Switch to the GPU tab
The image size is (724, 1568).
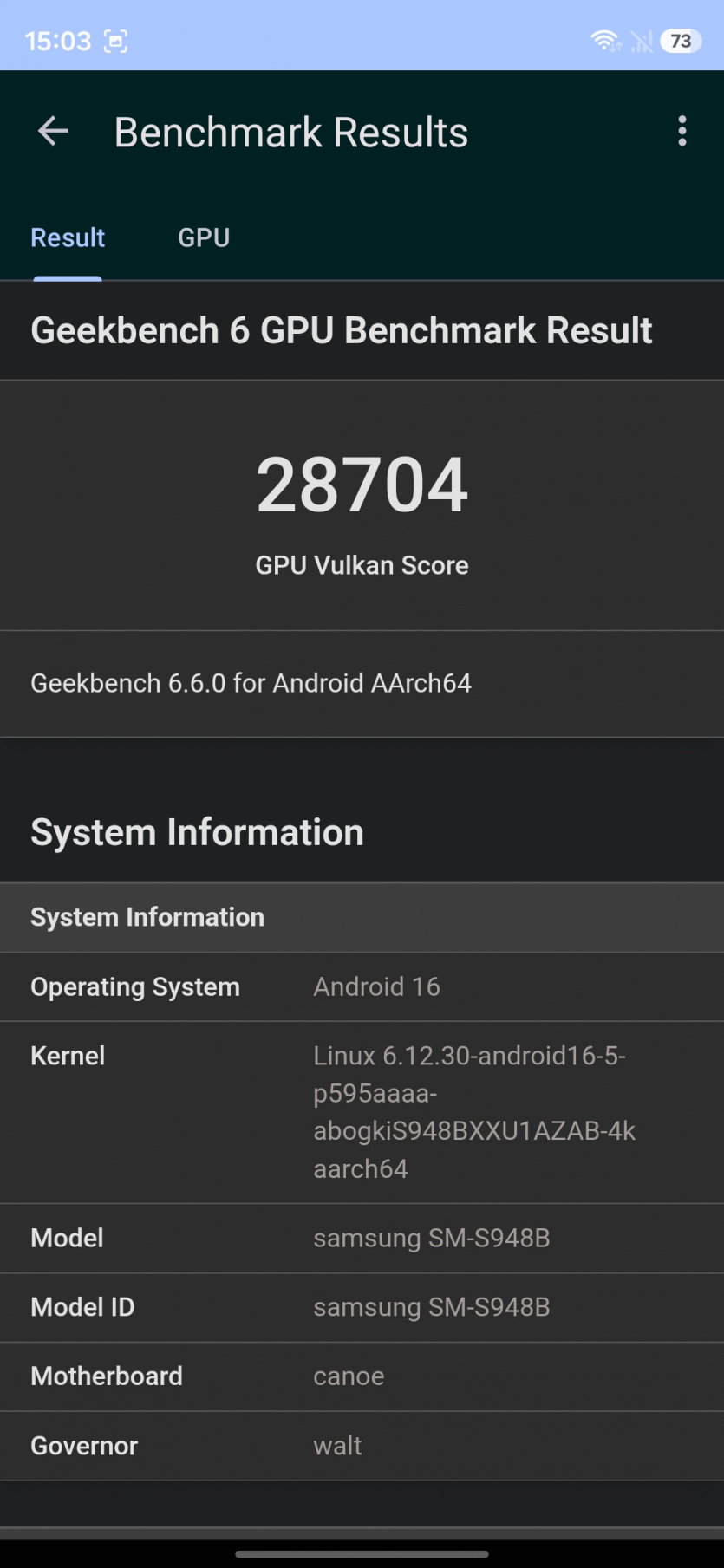pyautogui.click(x=204, y=237)
